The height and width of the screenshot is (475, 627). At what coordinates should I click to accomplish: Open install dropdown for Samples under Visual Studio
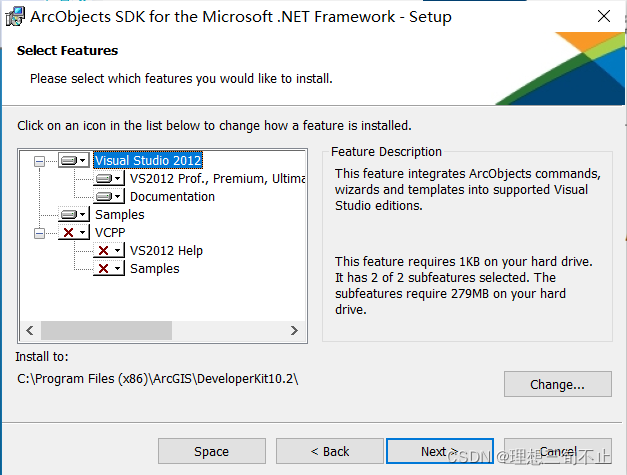pos(74,214)
